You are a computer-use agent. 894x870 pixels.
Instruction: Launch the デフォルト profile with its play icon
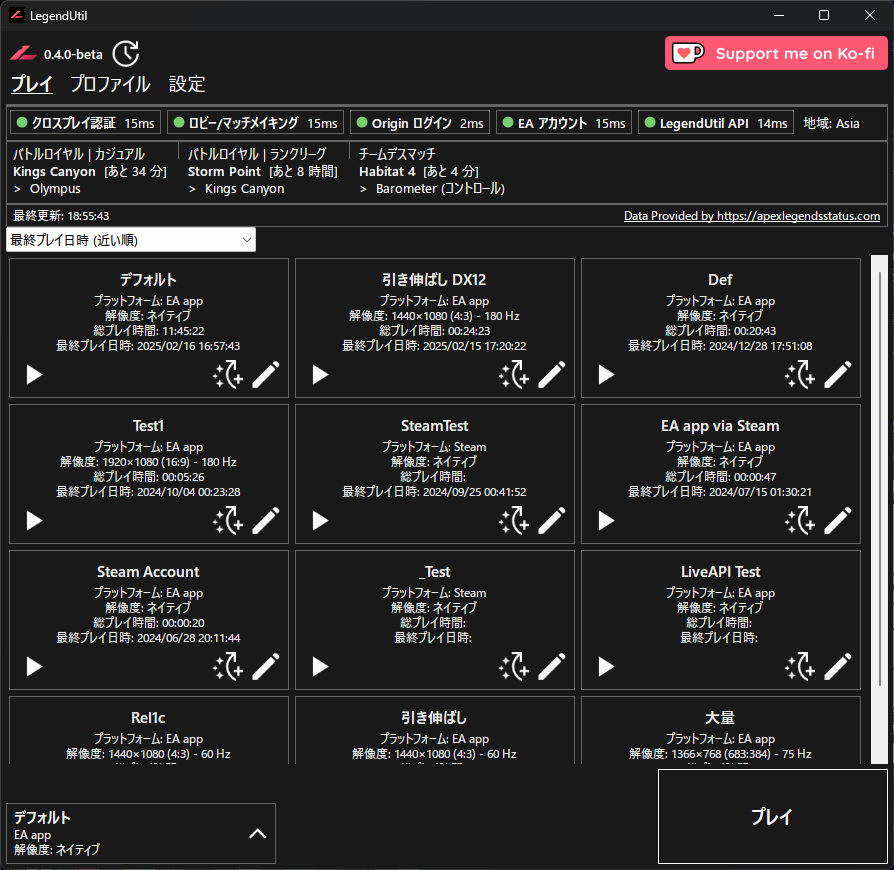34,375
